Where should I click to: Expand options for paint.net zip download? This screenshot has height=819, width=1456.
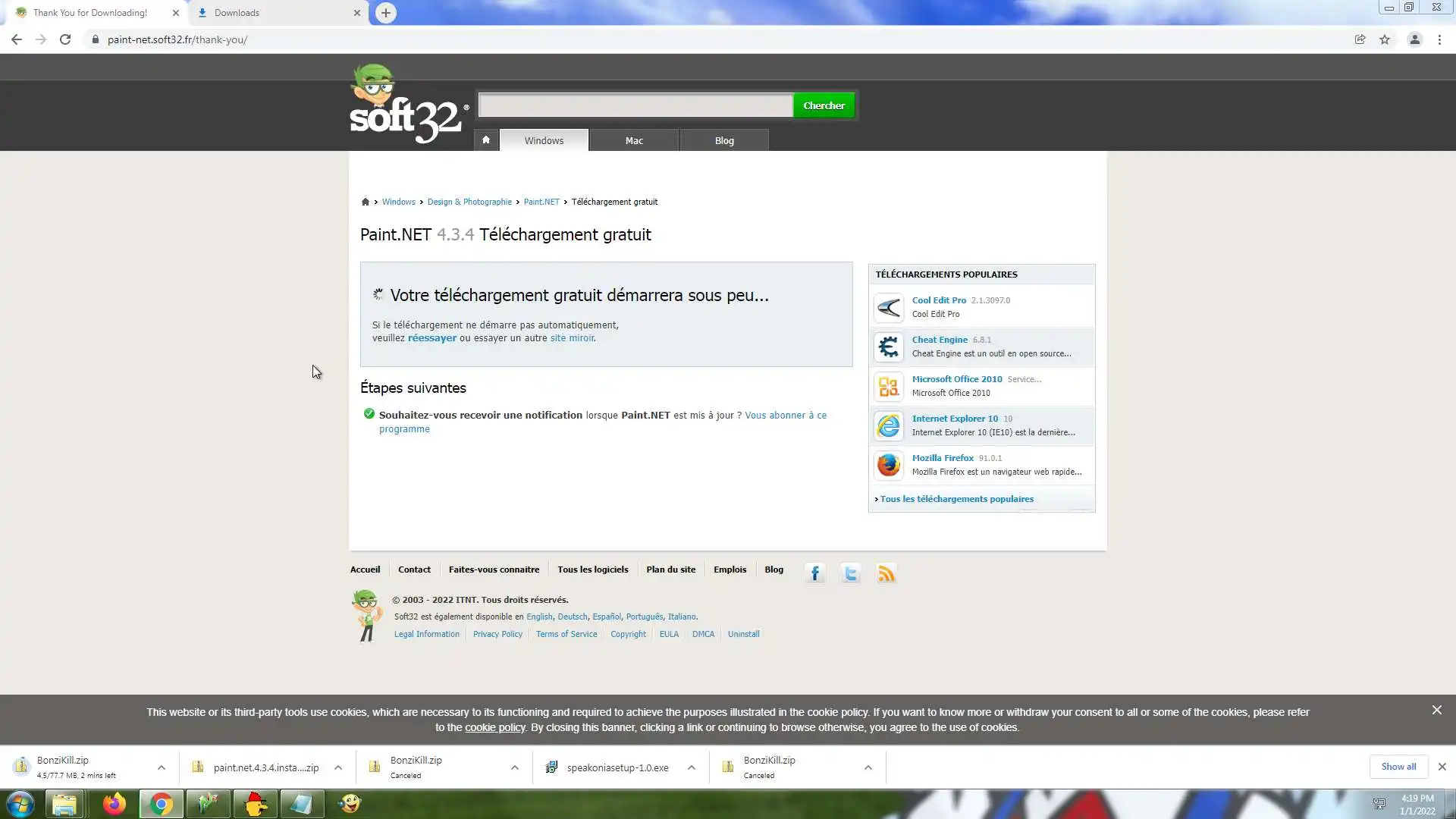click(338, 767)
